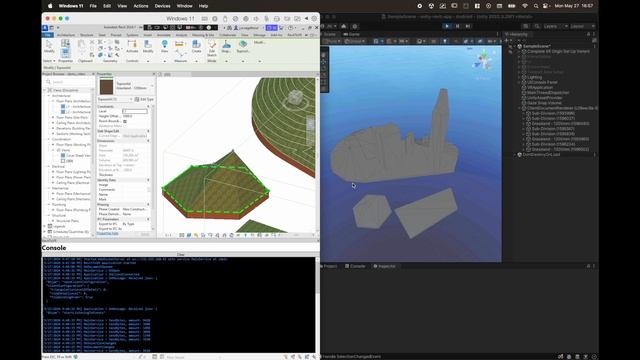Select the View hand tool in scene overlay
Screen dimensions: 640x360
pyautogui.click(x=324, y=55)
